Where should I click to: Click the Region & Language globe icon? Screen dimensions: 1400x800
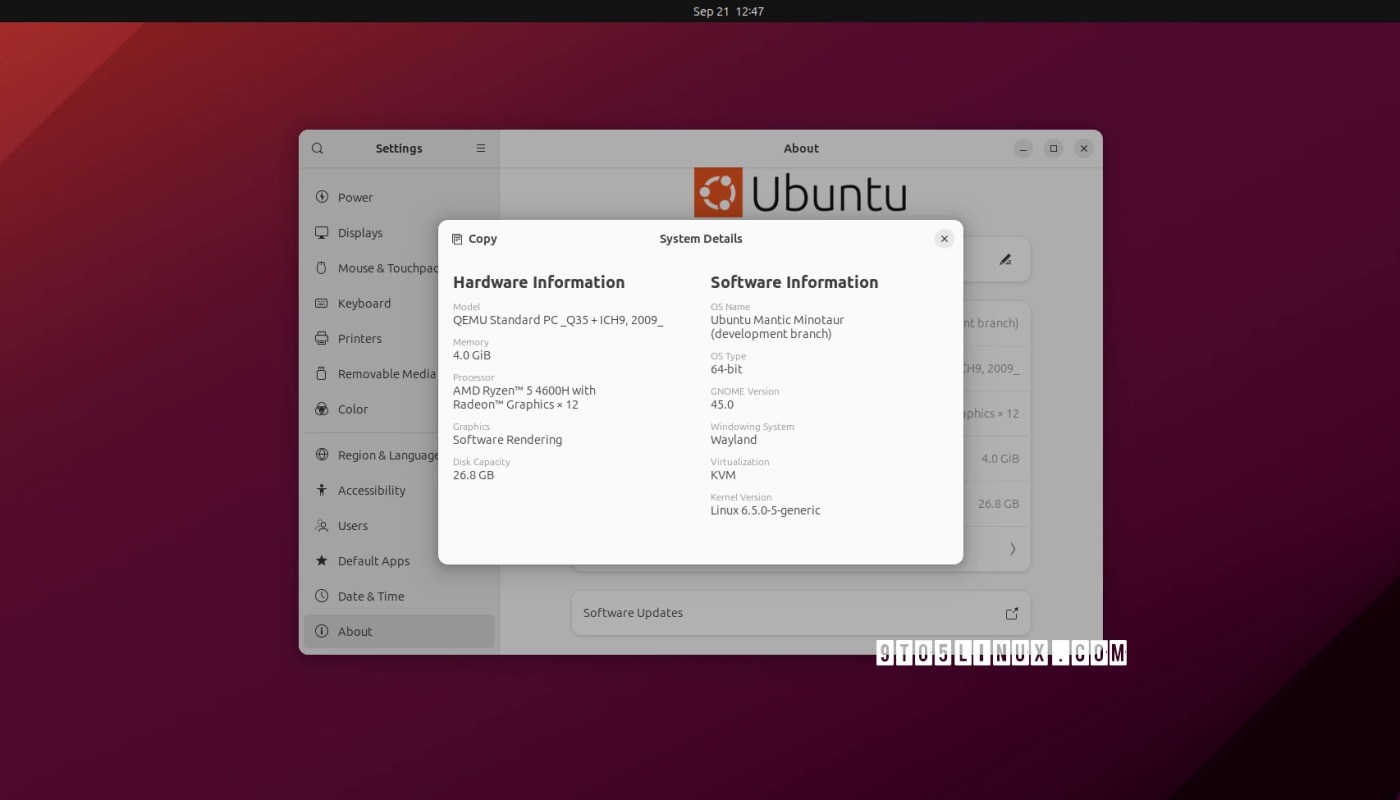[322, 455]
